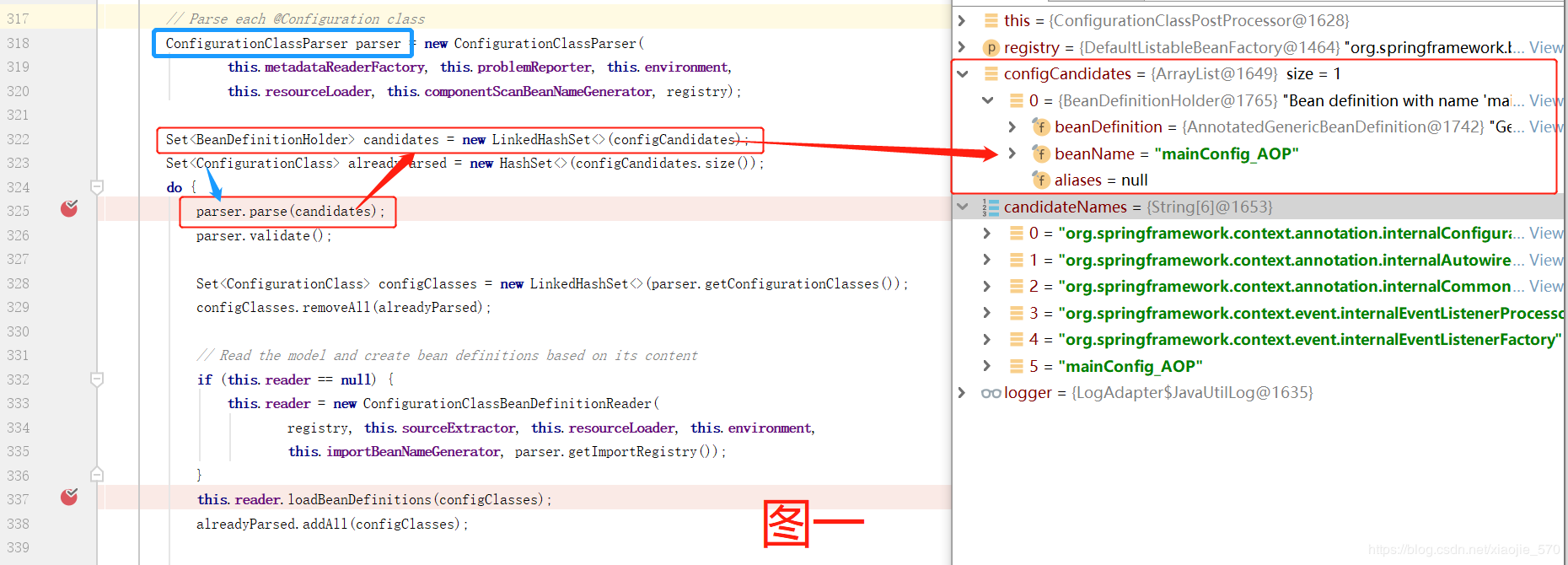Toggle the breakpoint on line 325
Viewport: 1568px width, 565px height.
69,208
